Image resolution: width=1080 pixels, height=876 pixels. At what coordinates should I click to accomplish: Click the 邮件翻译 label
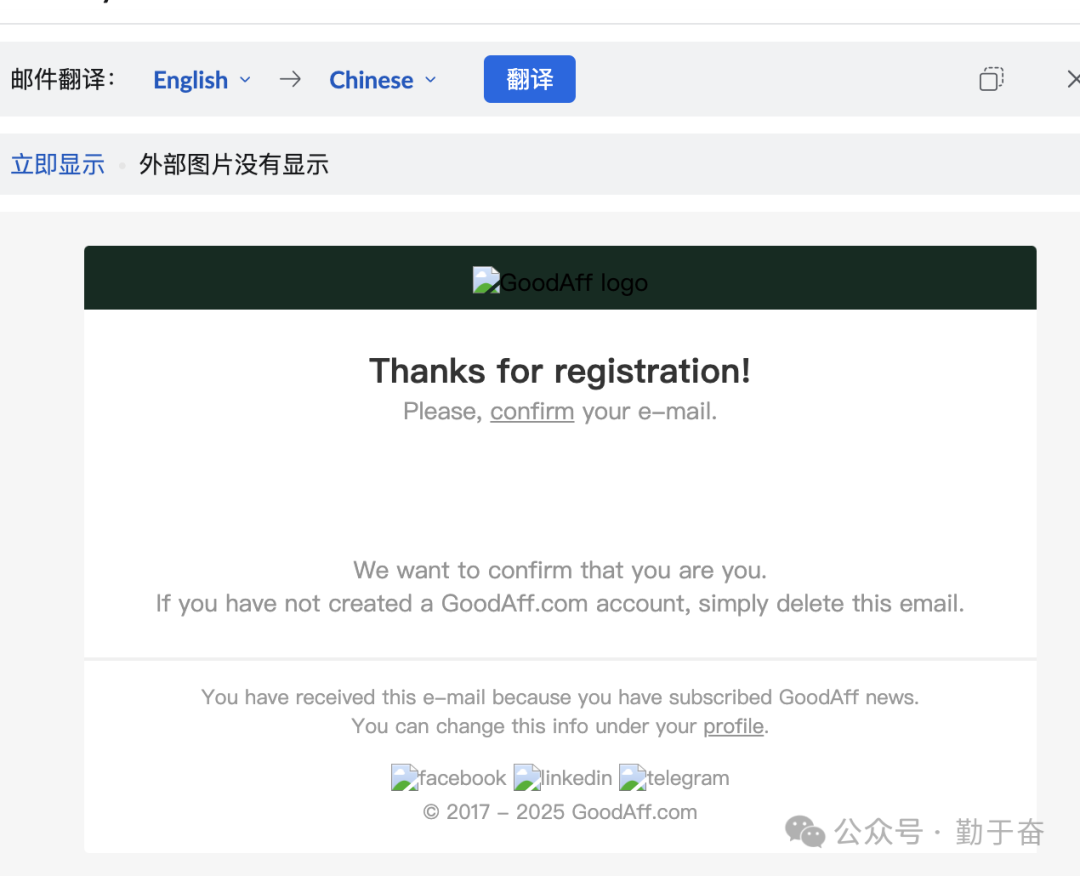[x=62, y=79]
